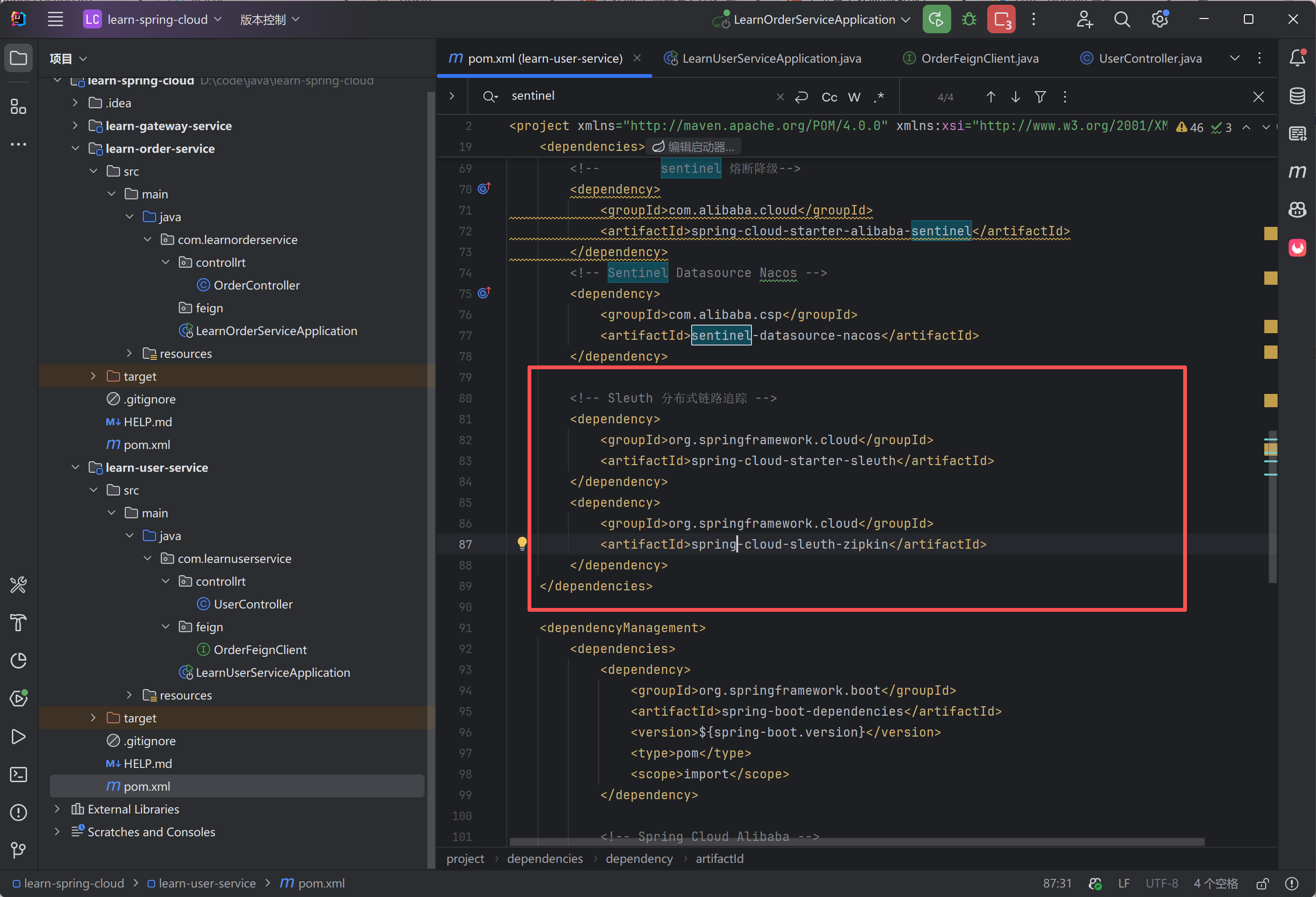Open Maven tool window on right sidebar
Image resolution: width=1316 pixels, height=897 pixels.
click(x=1297, y=171)
